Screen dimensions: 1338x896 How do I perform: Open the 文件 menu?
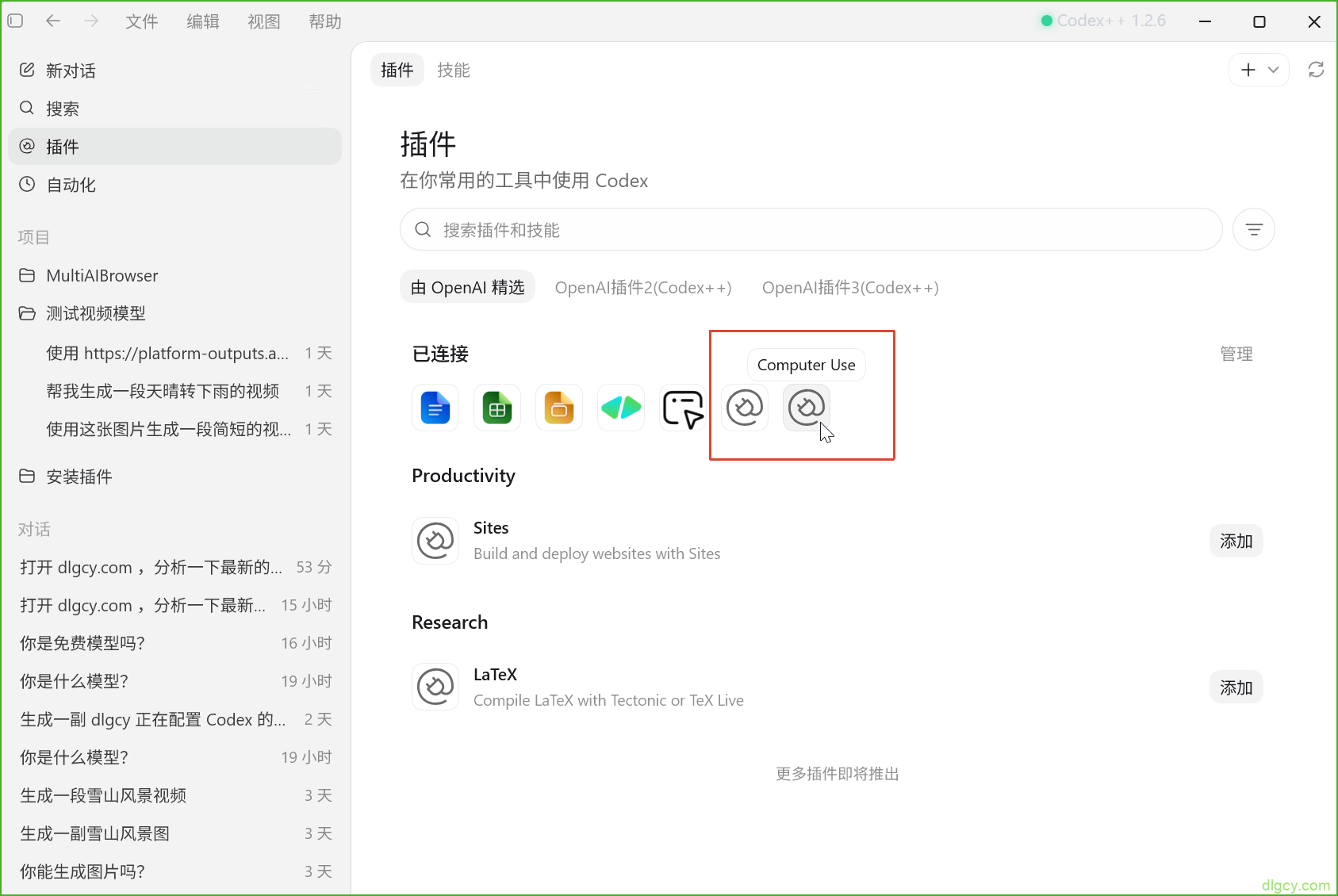coord(142,21)
